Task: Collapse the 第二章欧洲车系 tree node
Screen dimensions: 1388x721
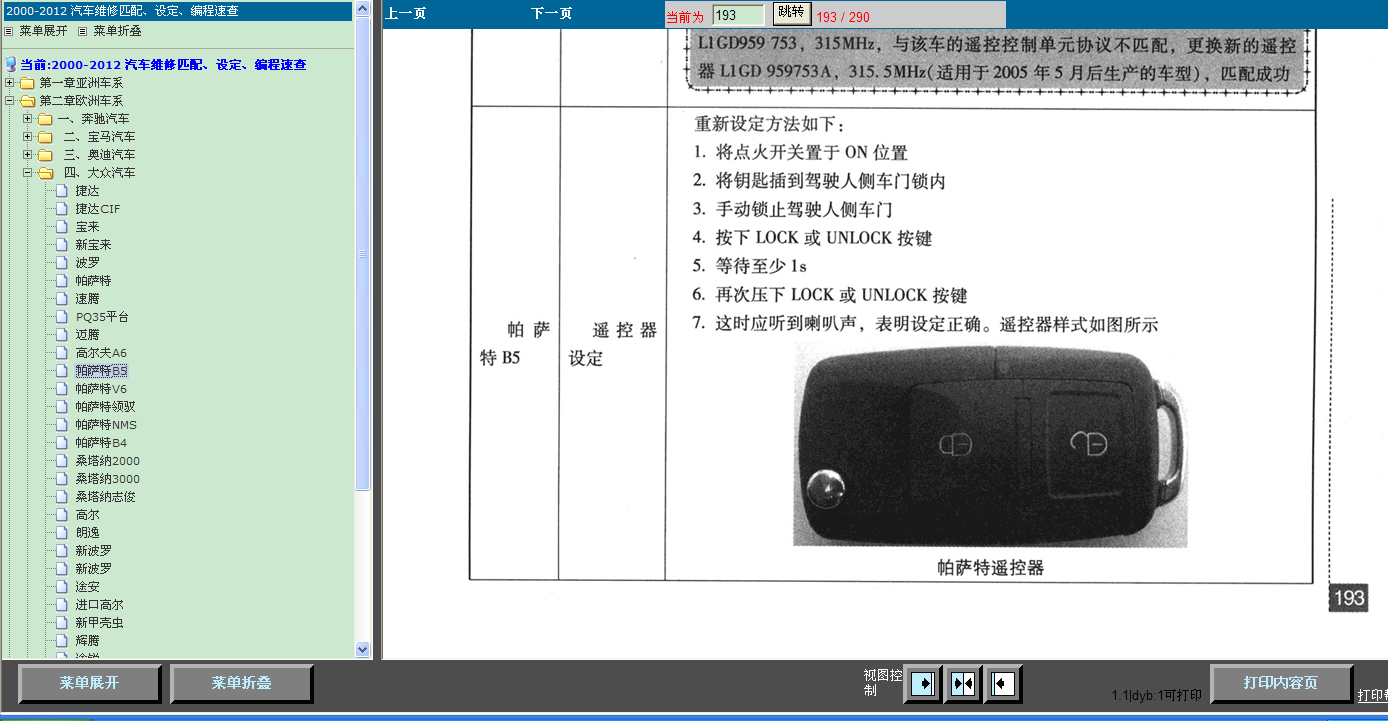Action: tap(10, 101)
